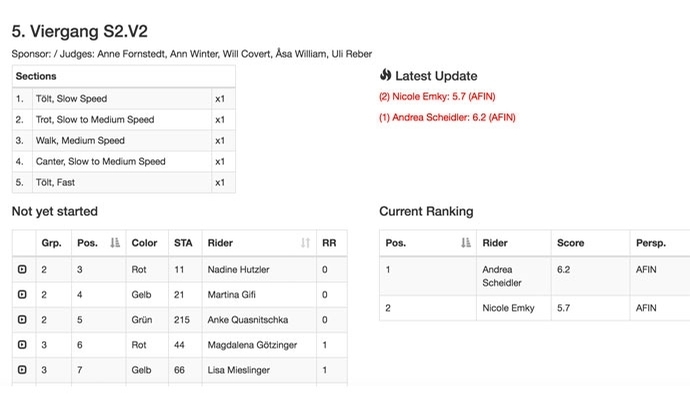Select Trot, Slow to Medium Speed section

(124, 120)
